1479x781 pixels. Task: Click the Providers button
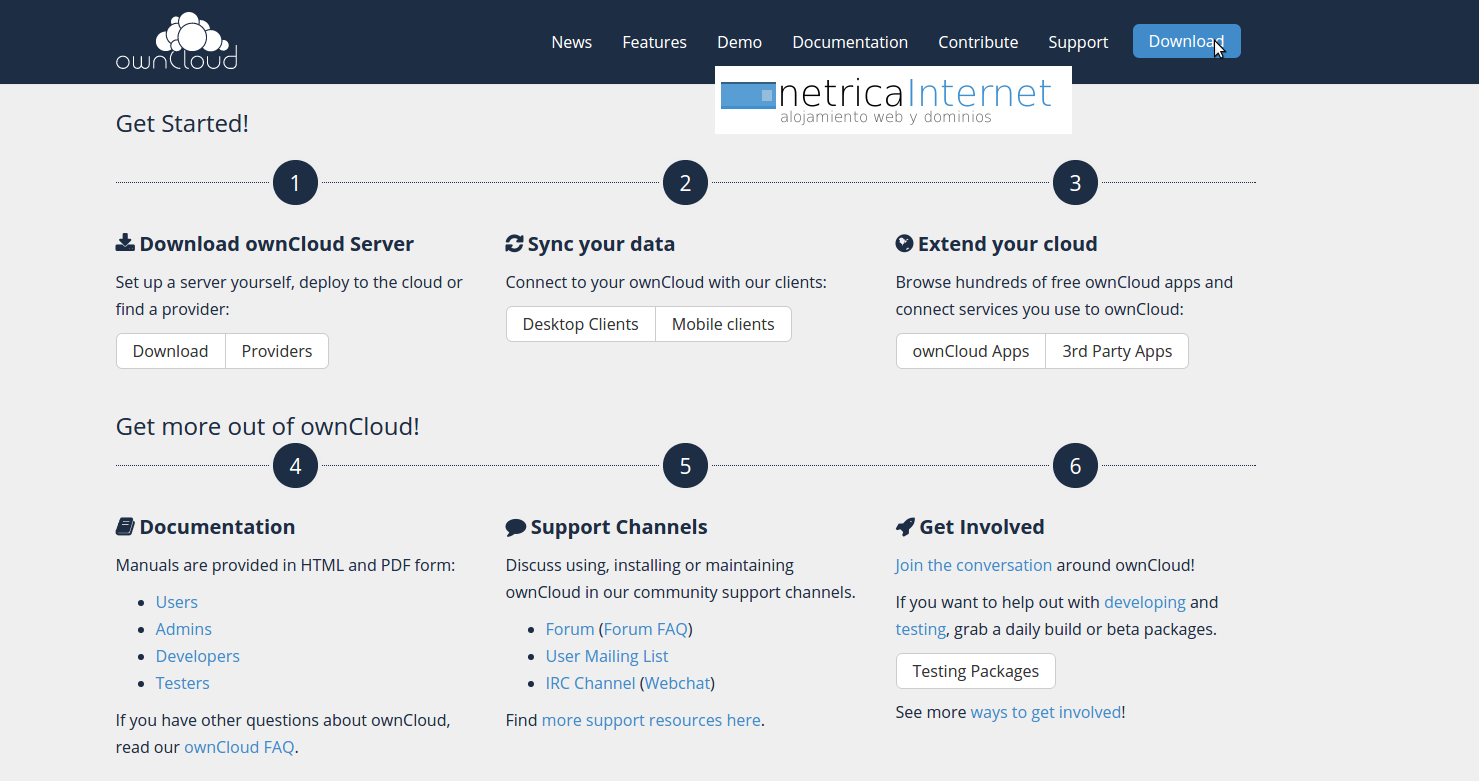click(x=277, y=351)
